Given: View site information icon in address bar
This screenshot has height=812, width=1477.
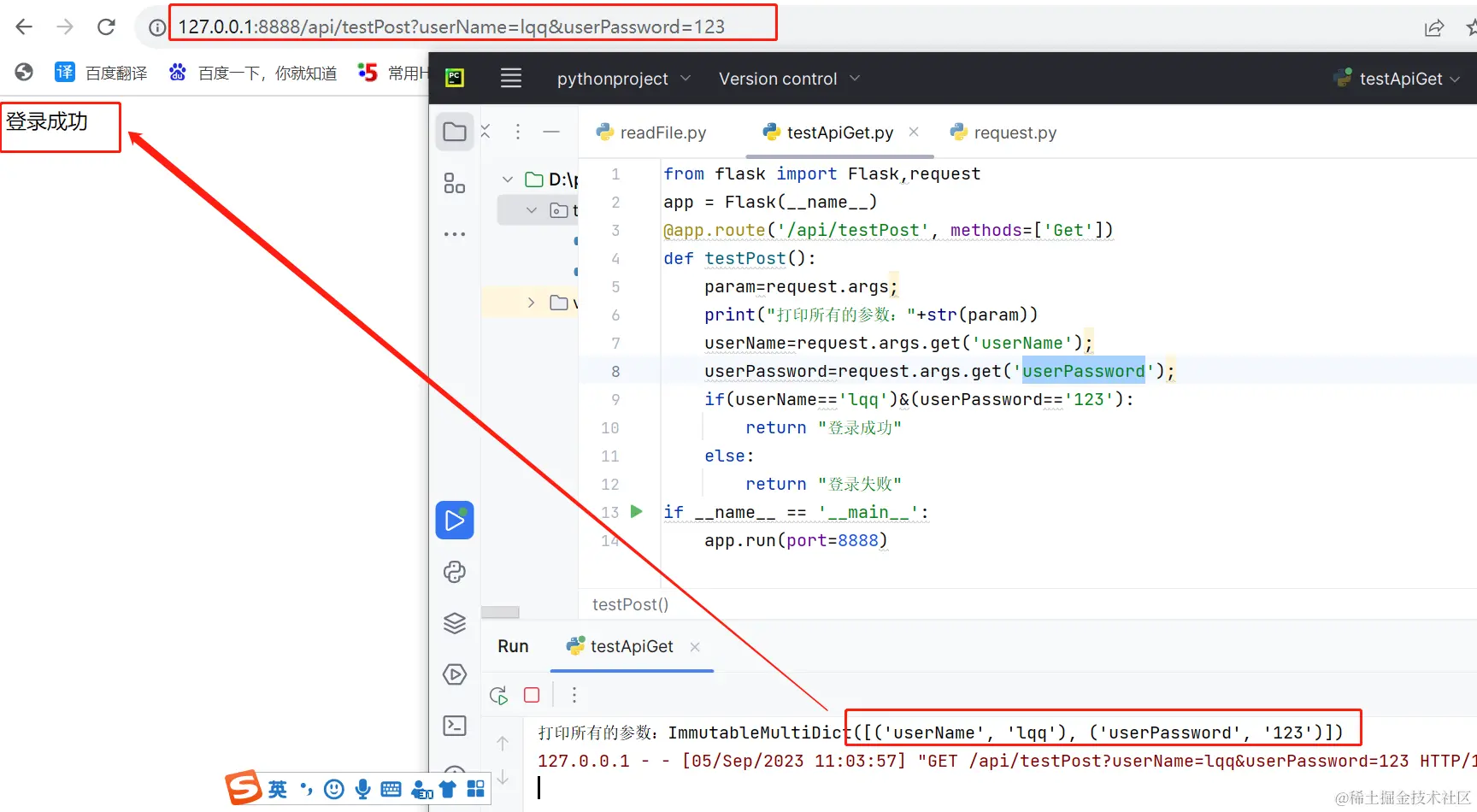Looking at the screenshot, I should pos(157,27).
